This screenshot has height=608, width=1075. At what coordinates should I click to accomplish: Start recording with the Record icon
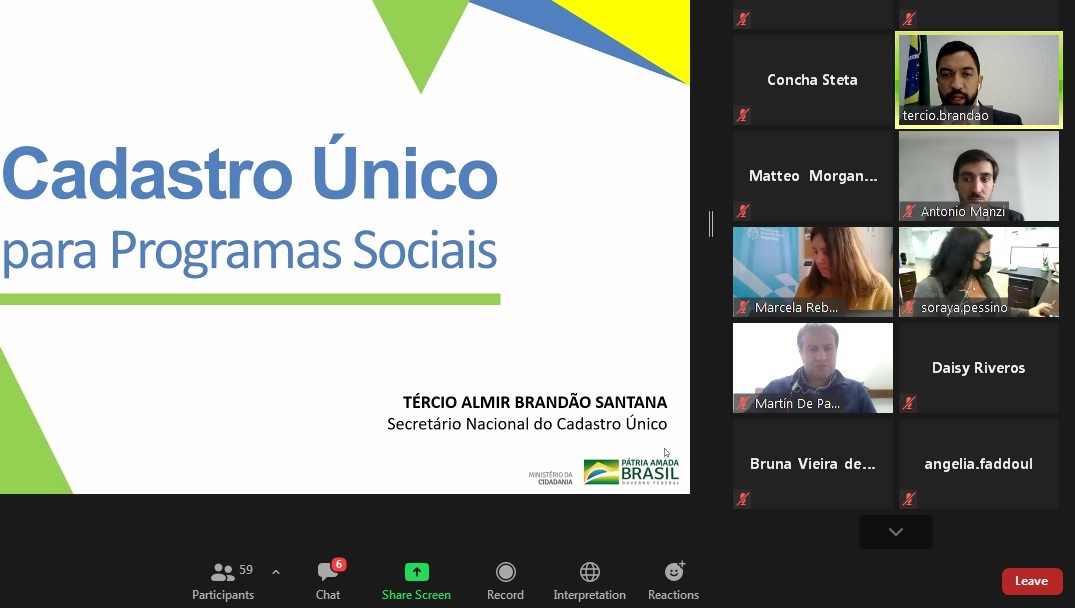tap(505, 572)
